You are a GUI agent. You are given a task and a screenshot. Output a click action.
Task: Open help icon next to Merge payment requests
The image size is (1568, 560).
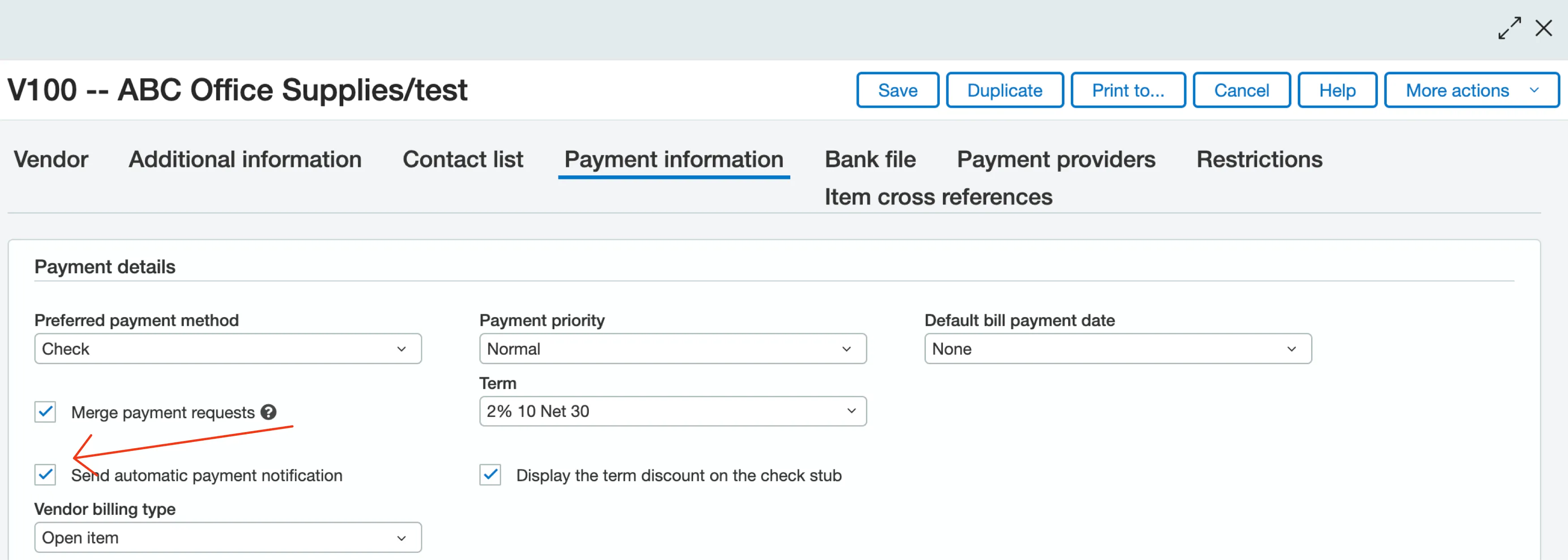point(268,412)
